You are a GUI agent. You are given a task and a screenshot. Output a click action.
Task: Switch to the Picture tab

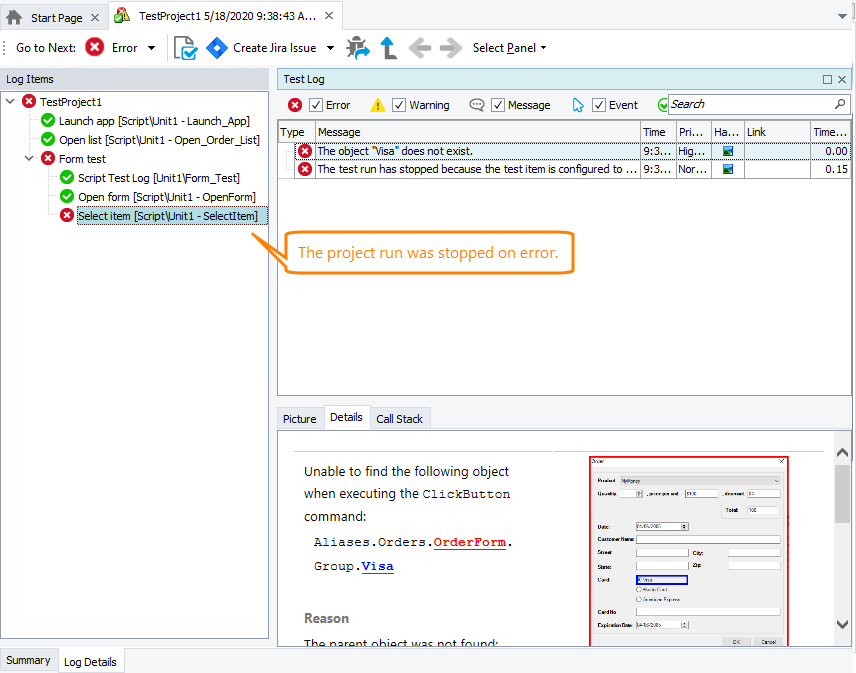tap(299, 419)
